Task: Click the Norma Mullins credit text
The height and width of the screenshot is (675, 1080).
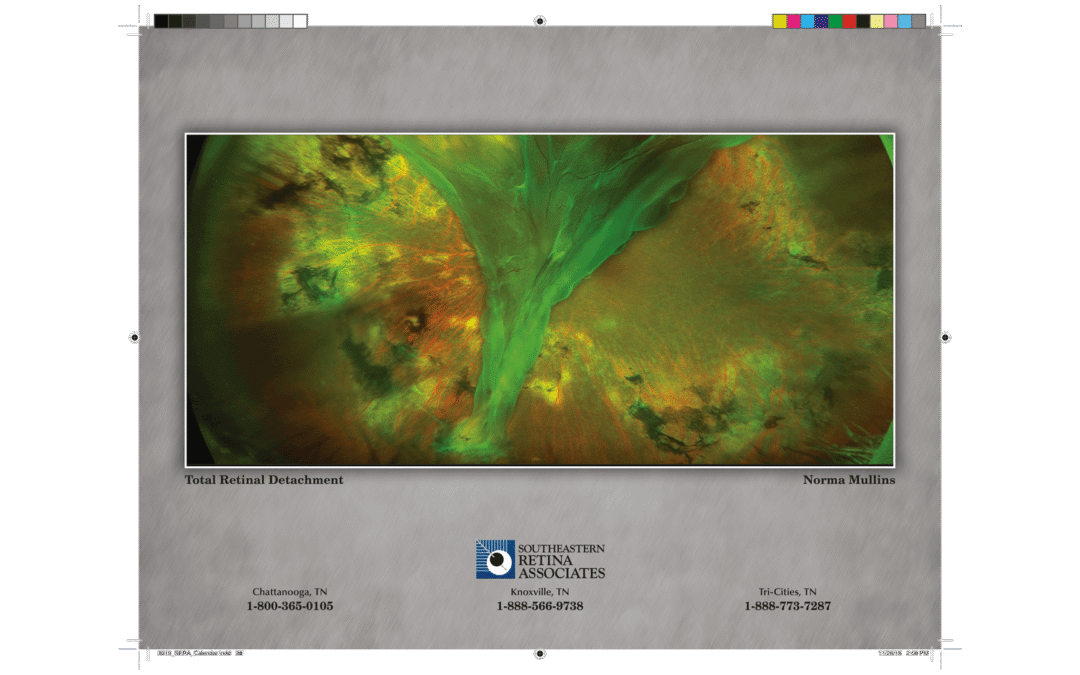Action: pyautogui.click(x=849, y=479)
